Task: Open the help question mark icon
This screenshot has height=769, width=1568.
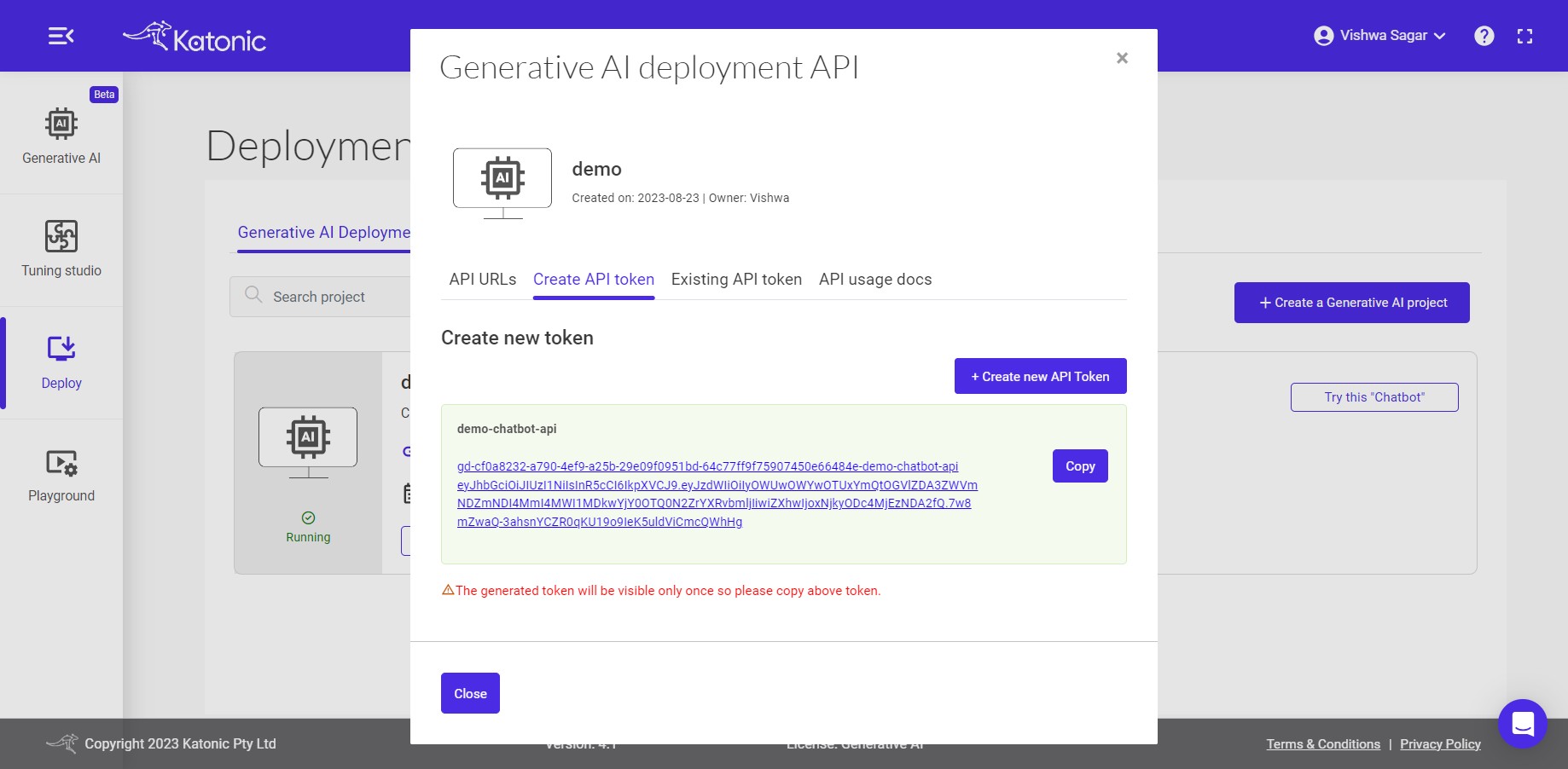Action: (x=1484, y=36)
